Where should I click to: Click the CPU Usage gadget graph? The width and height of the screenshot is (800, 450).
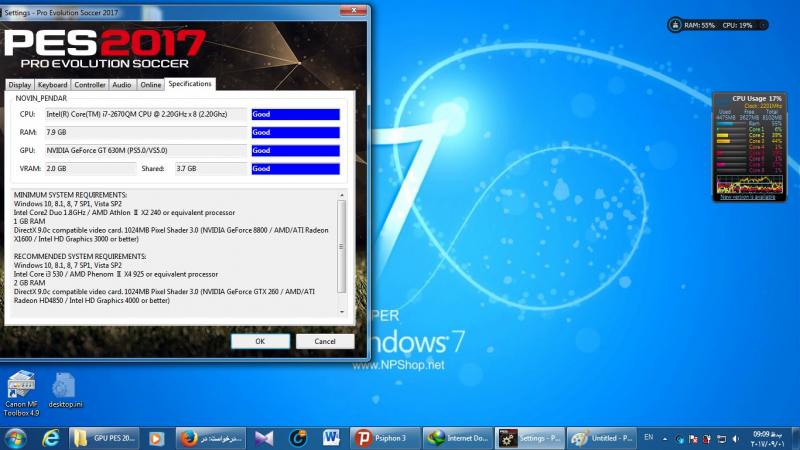tap(749, 184)
